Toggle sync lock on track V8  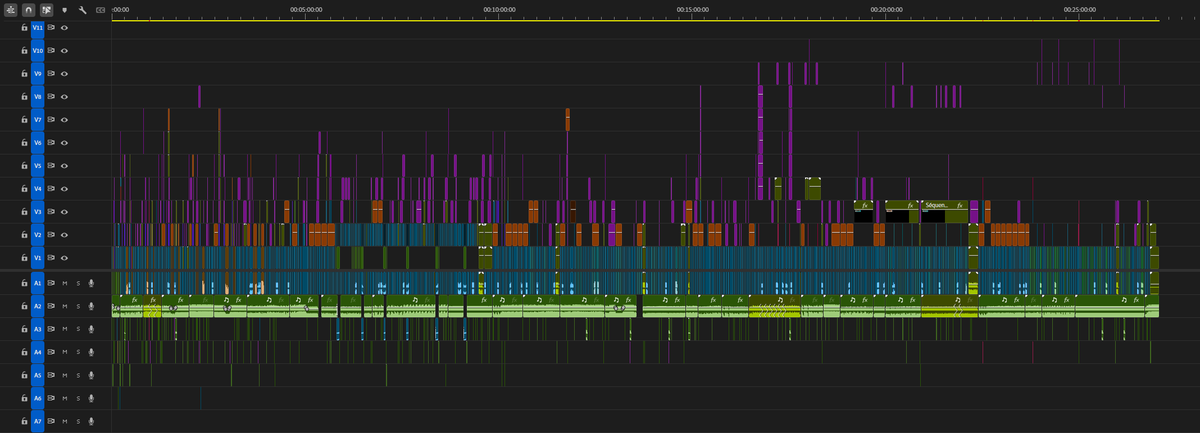click(x=51, y=96)
